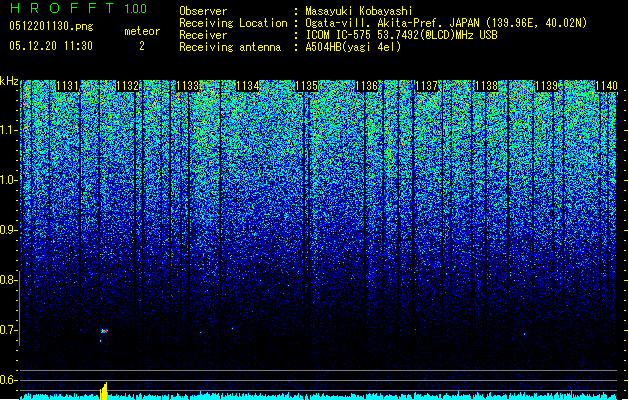Click the 1138 time marker
Viewport: 629px width, 400px height.
pyautogui.click(x=486, y=86)
